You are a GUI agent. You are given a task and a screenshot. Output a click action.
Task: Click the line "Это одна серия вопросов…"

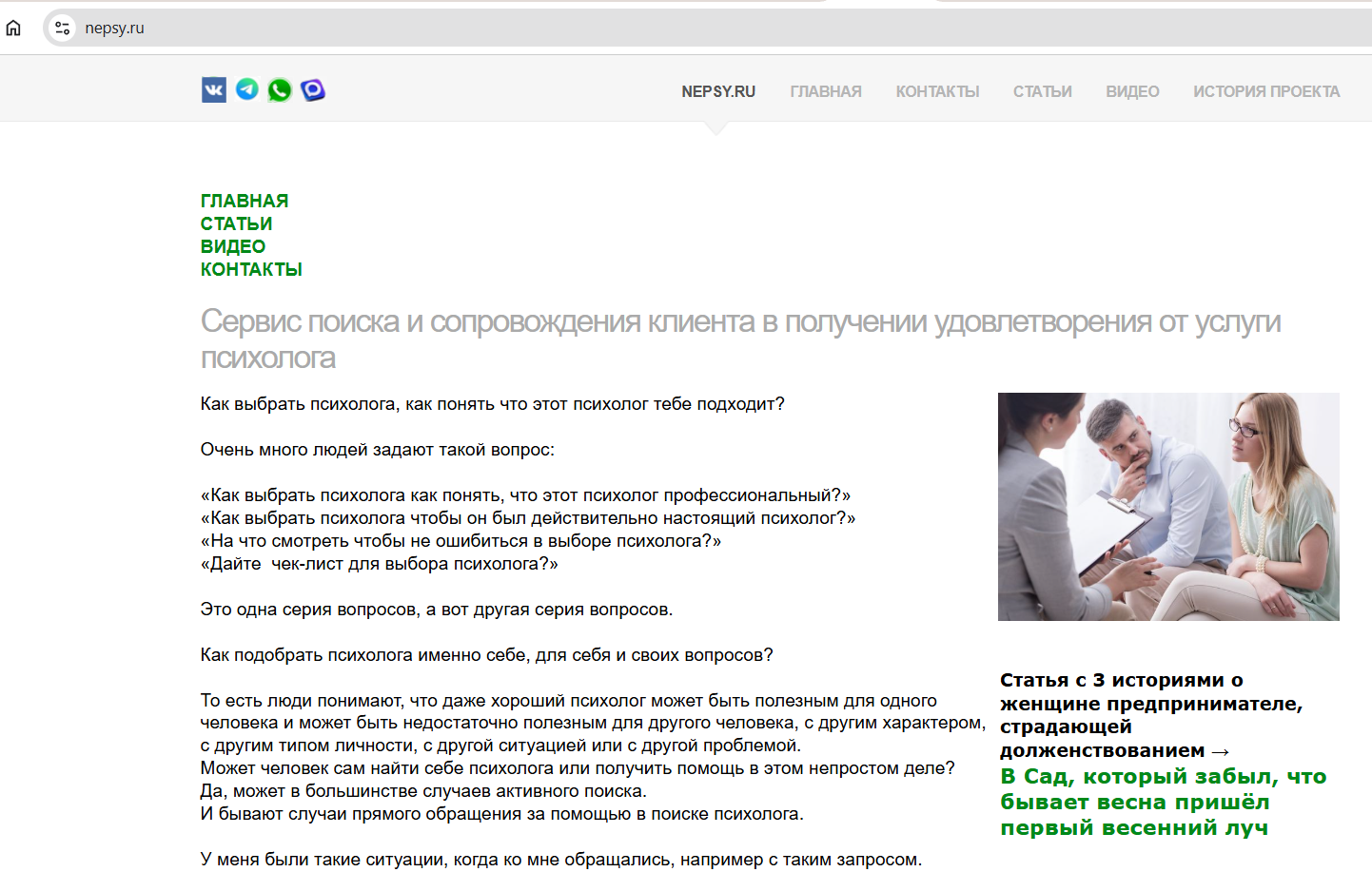(x=437, y=610)
